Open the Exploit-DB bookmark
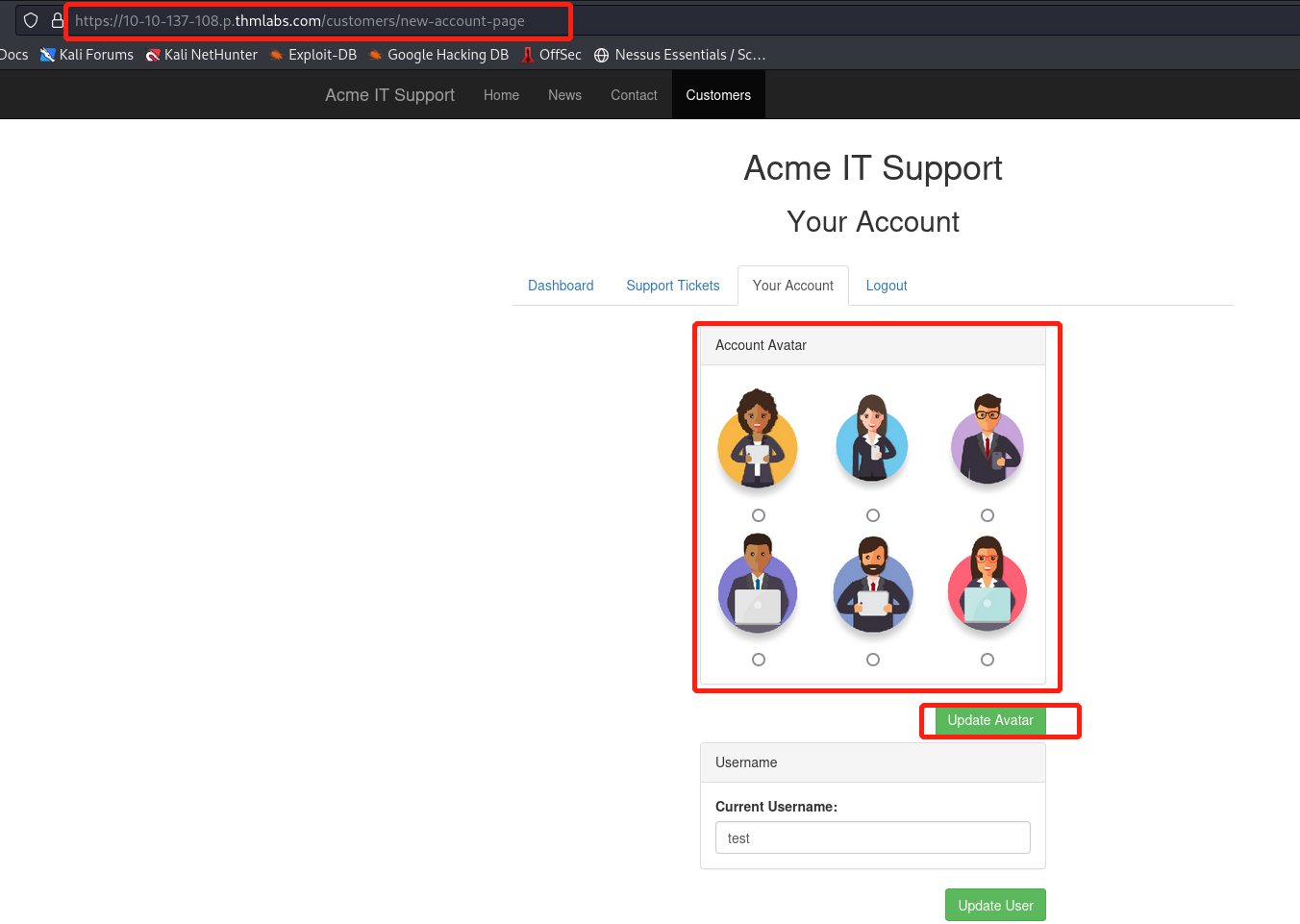The width and height of the screenshot is (1300, 924). [x=313, y=55]
